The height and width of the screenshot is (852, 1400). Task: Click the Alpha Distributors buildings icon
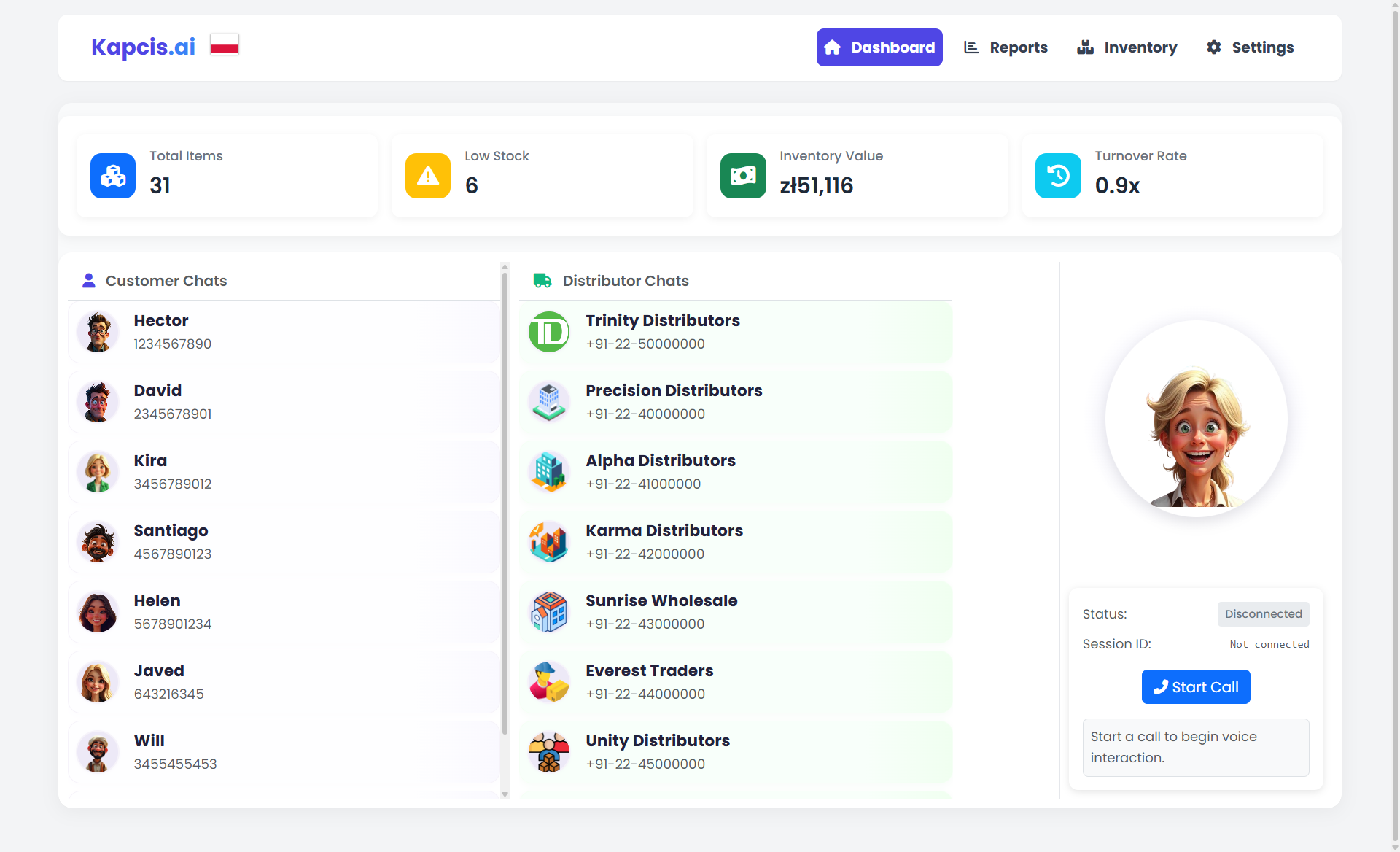(x=549, y=472)
